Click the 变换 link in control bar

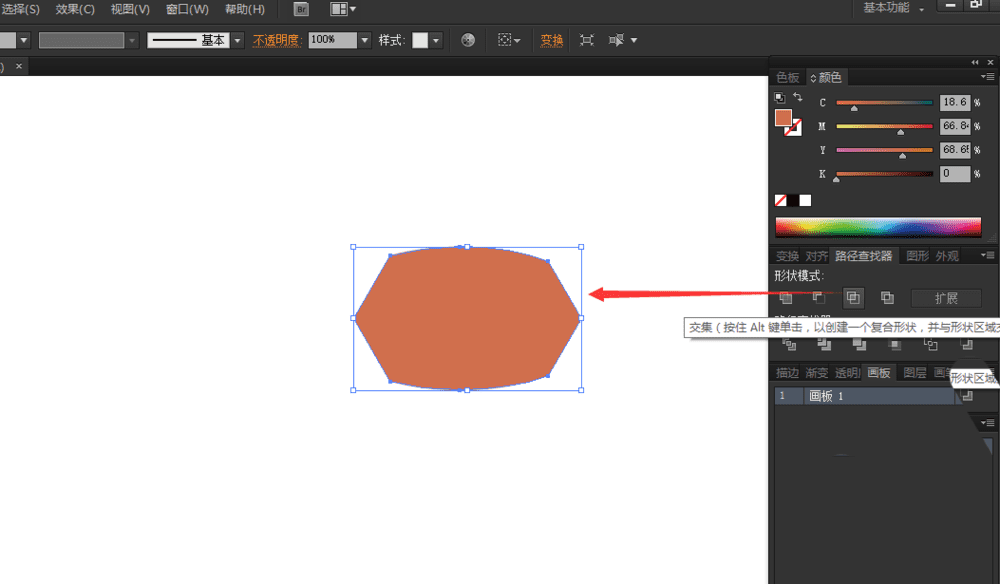[x=552, y=40]
